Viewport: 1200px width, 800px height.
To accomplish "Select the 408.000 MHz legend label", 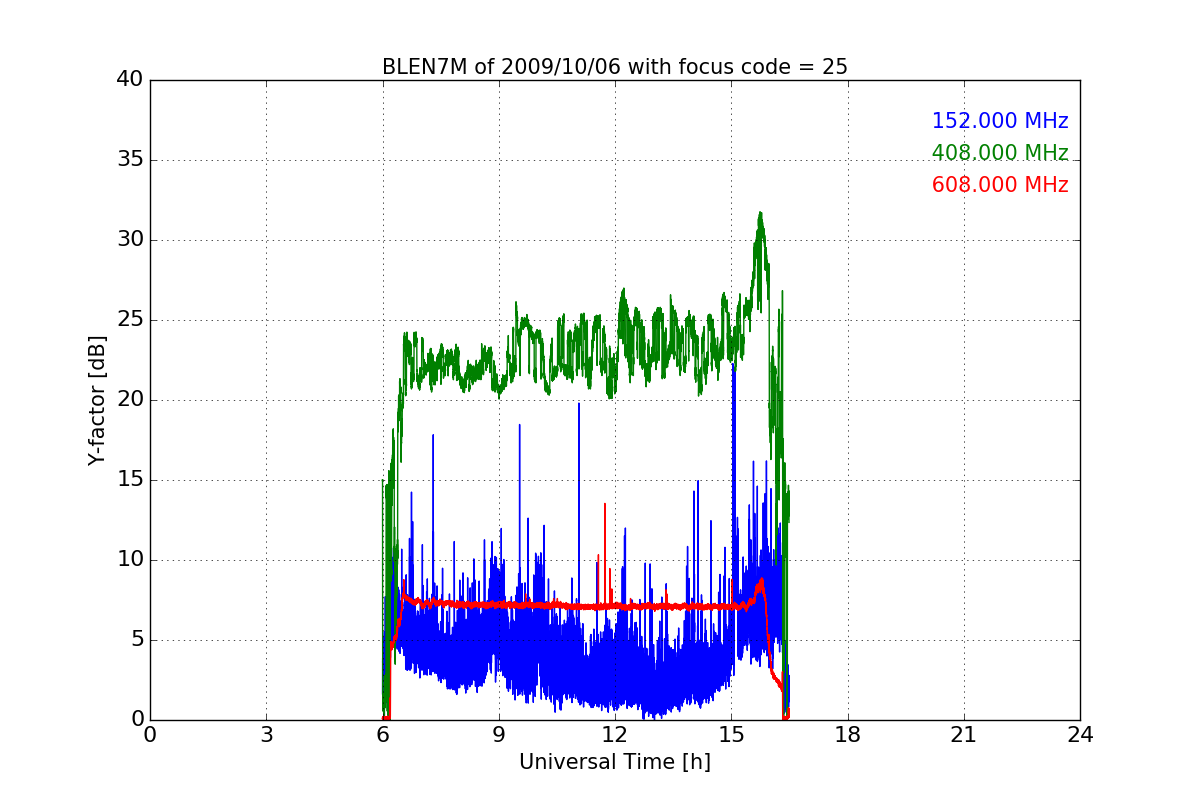I will (1000, 153).
